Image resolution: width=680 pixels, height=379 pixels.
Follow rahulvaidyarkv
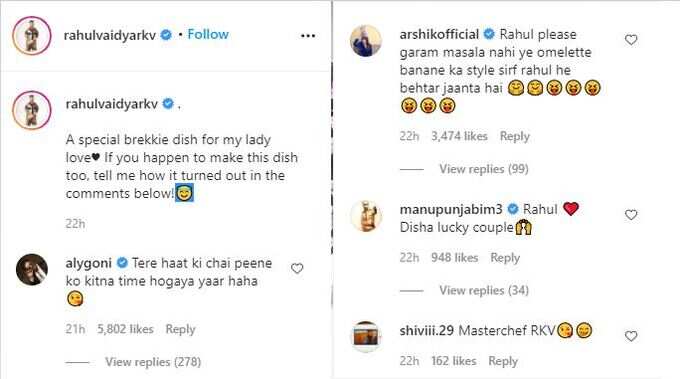point(208,34)
